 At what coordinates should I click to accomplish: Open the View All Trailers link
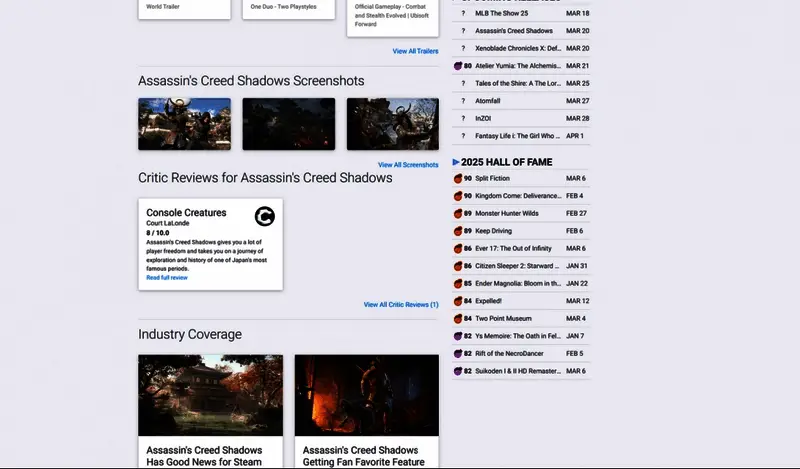coord(415,51)
